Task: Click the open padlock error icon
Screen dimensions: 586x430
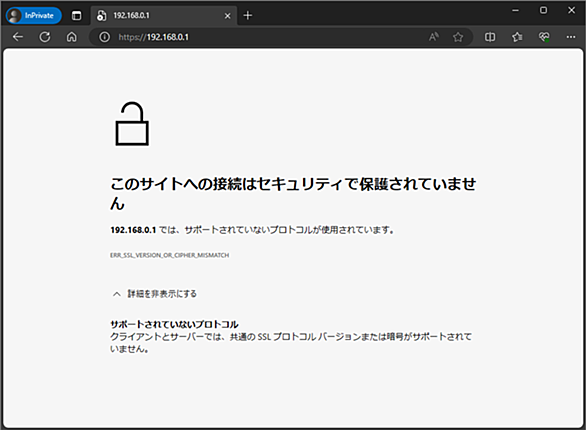Action: [x=132, y=124]
